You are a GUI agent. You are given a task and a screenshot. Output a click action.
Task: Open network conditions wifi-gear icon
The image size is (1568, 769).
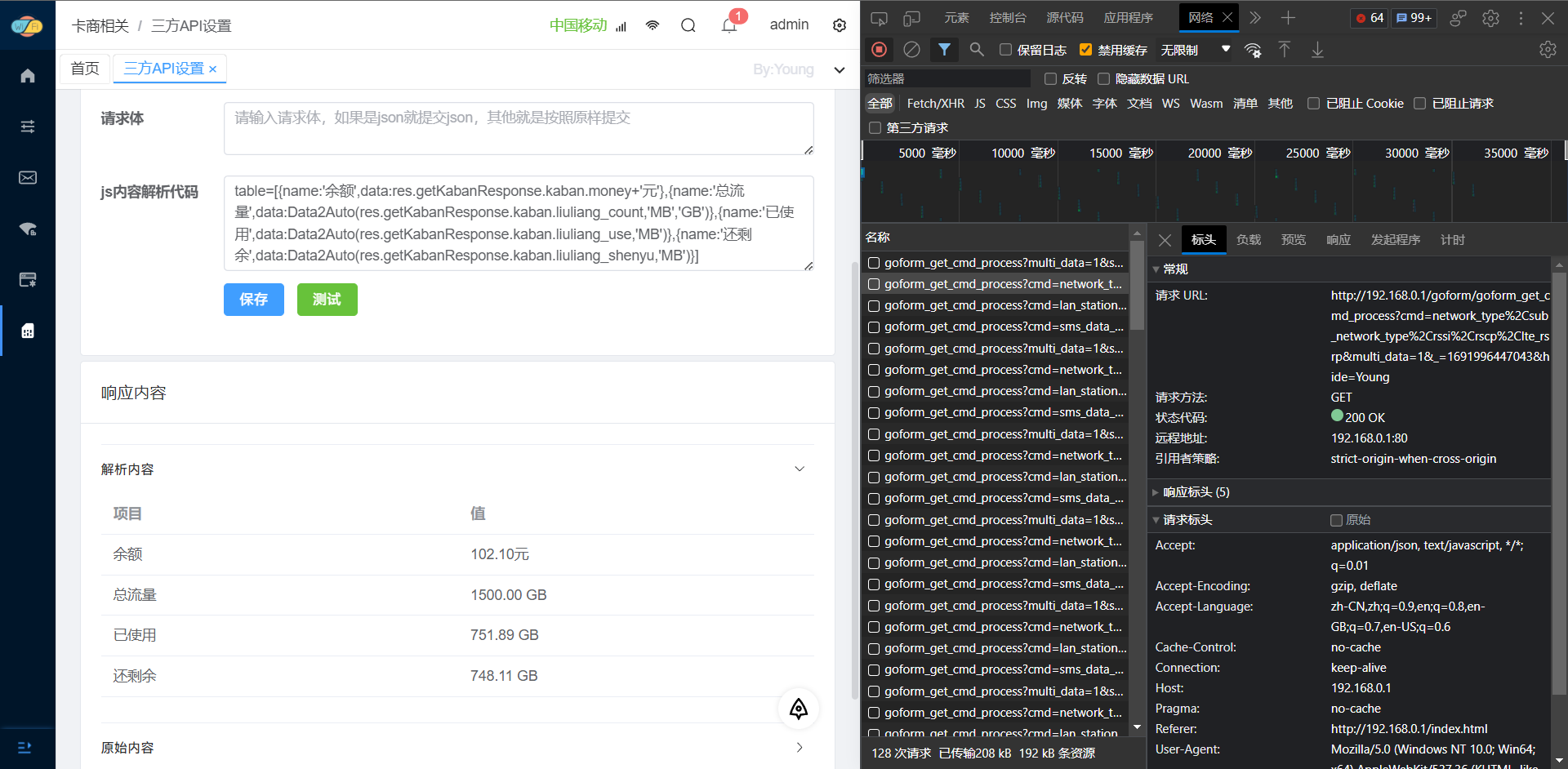[1253, 50]
